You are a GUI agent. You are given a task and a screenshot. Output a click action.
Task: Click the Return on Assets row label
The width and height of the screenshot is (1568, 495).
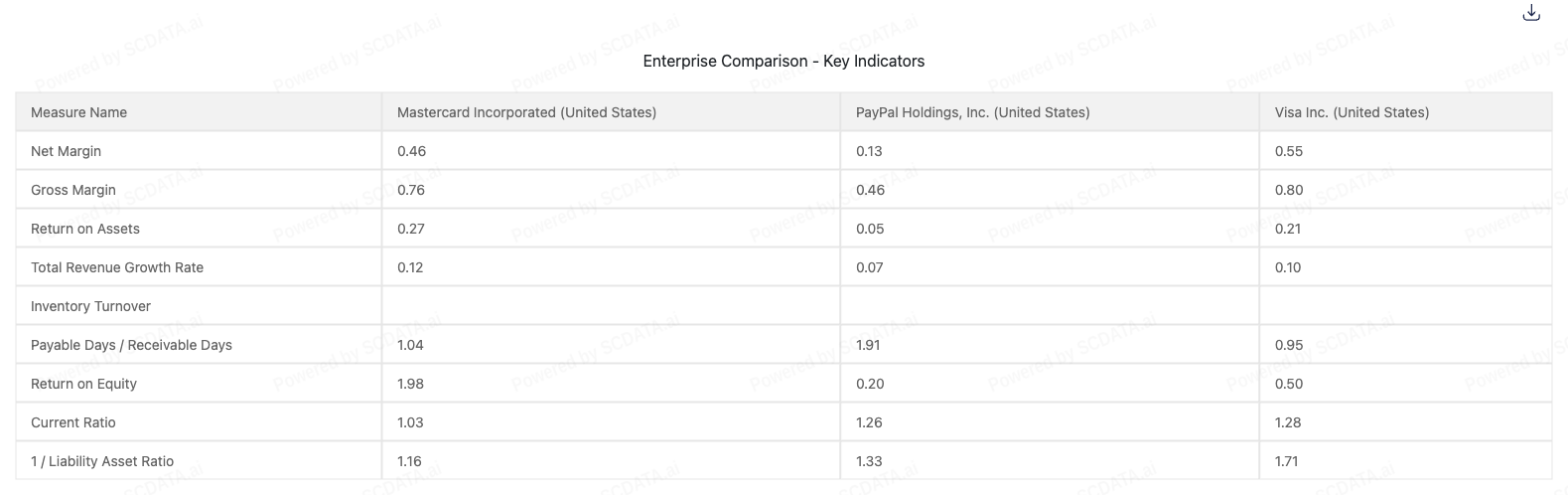click(85, 229)
